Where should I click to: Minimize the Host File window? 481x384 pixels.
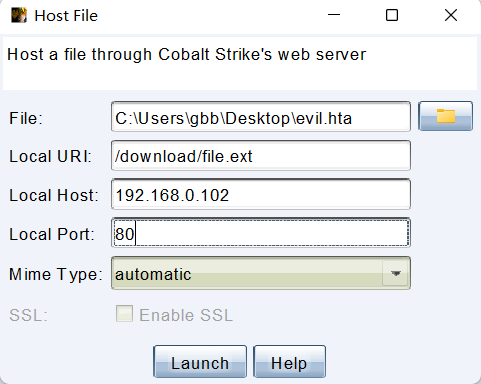tap(334, 15)
